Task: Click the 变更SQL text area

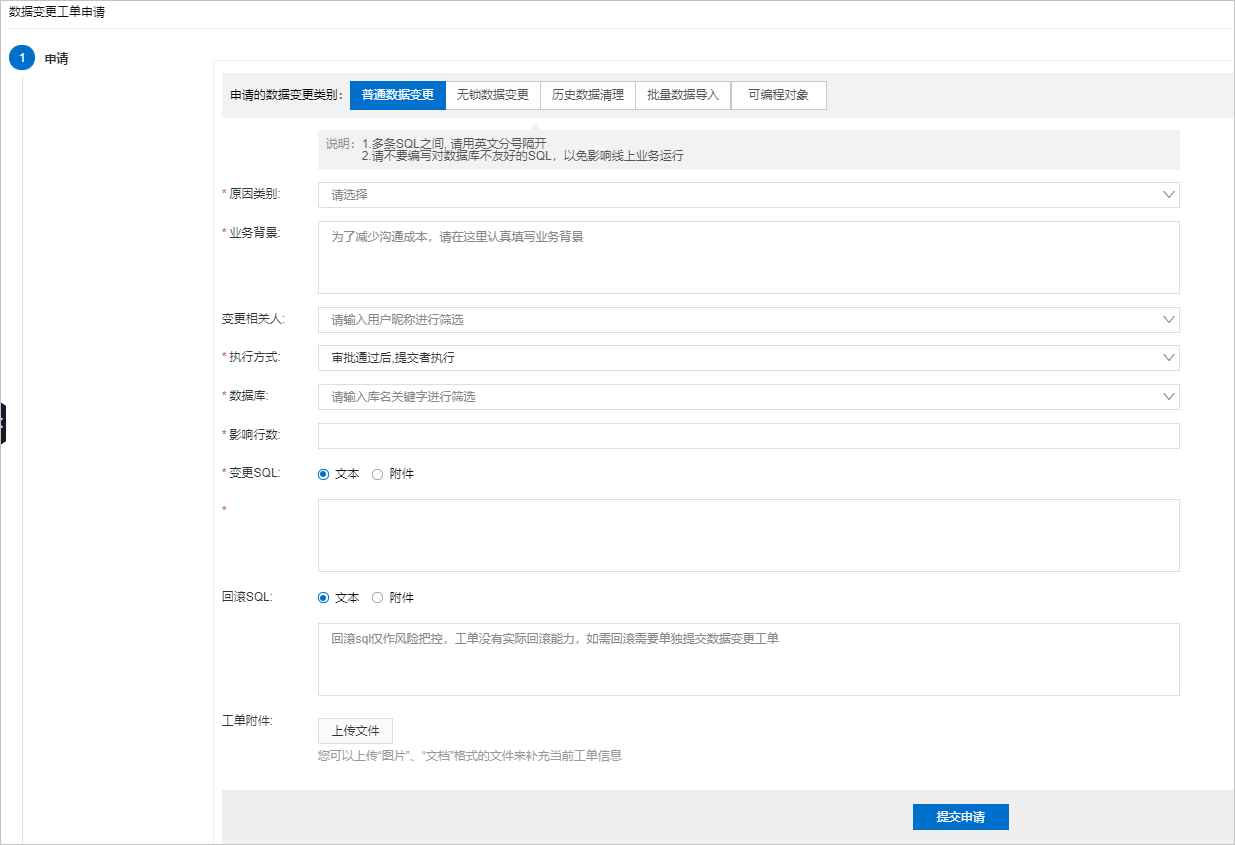Action: pyautogui.click(x=748, y=536)
